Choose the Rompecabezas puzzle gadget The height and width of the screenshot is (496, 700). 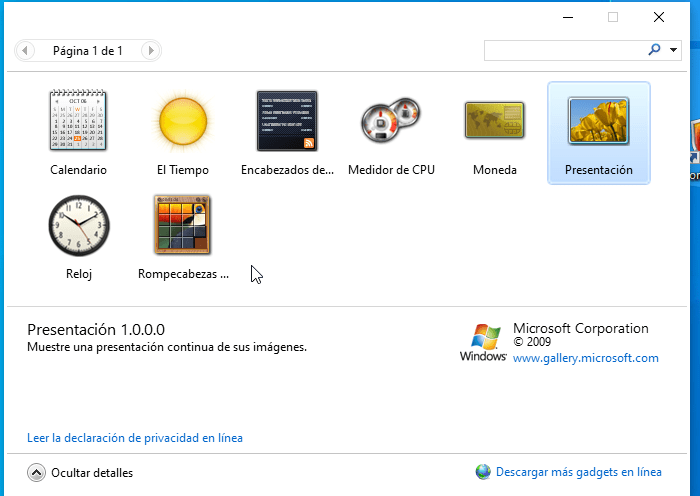(182, 225)
